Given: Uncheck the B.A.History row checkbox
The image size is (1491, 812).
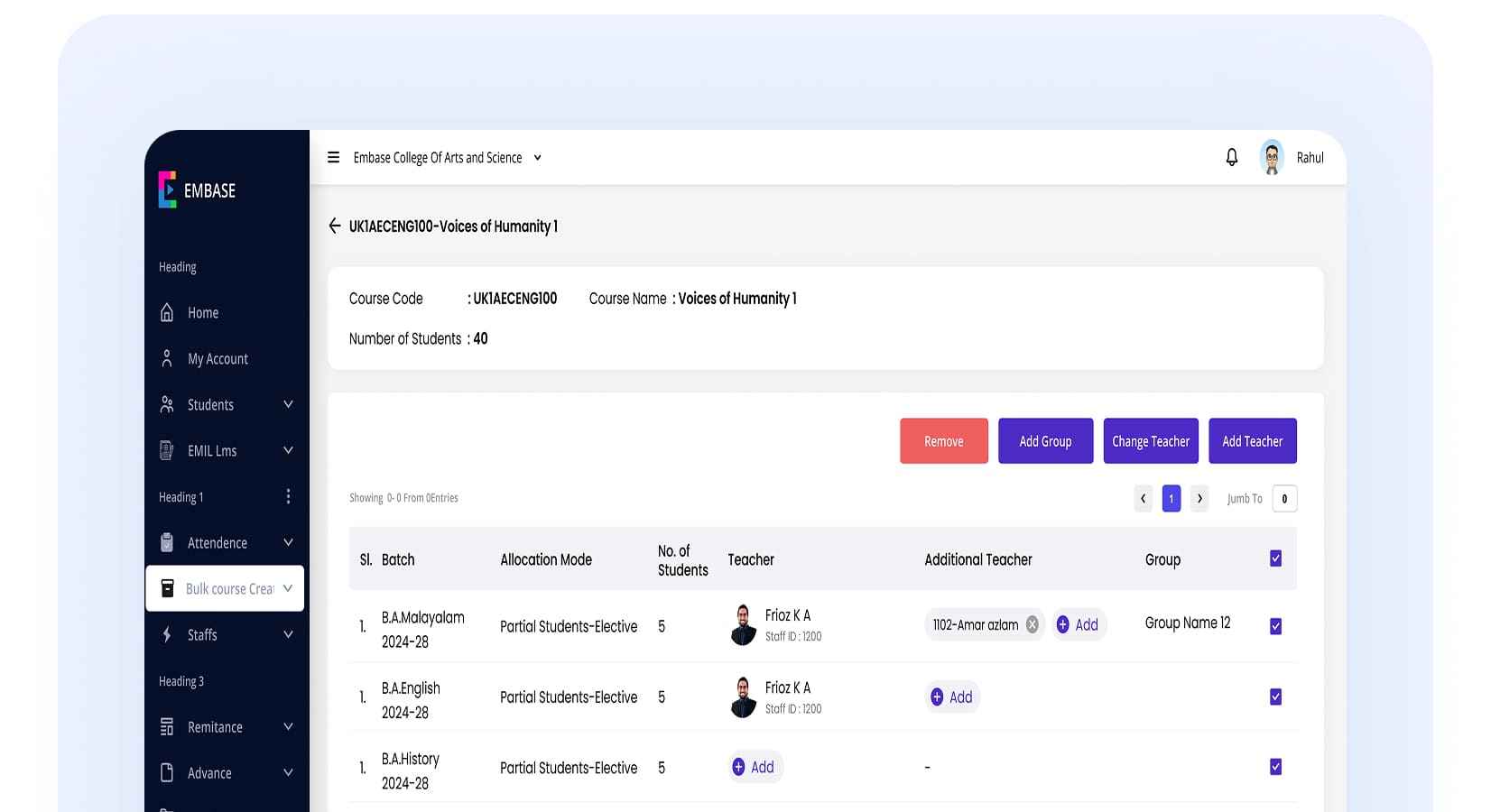Looking at the screenshot, I should point(1275,767).
